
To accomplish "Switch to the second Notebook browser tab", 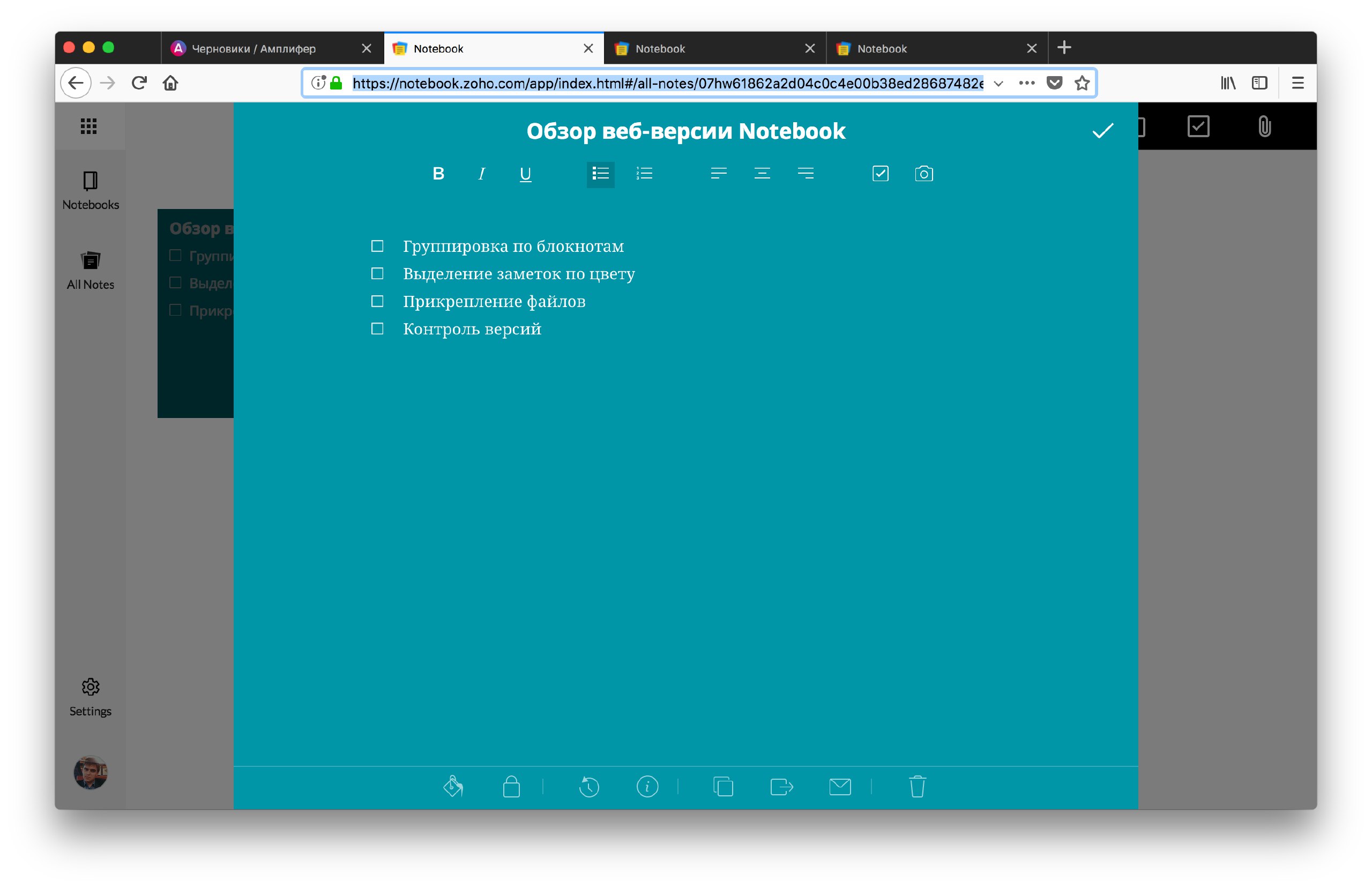I will click(714, 48).
